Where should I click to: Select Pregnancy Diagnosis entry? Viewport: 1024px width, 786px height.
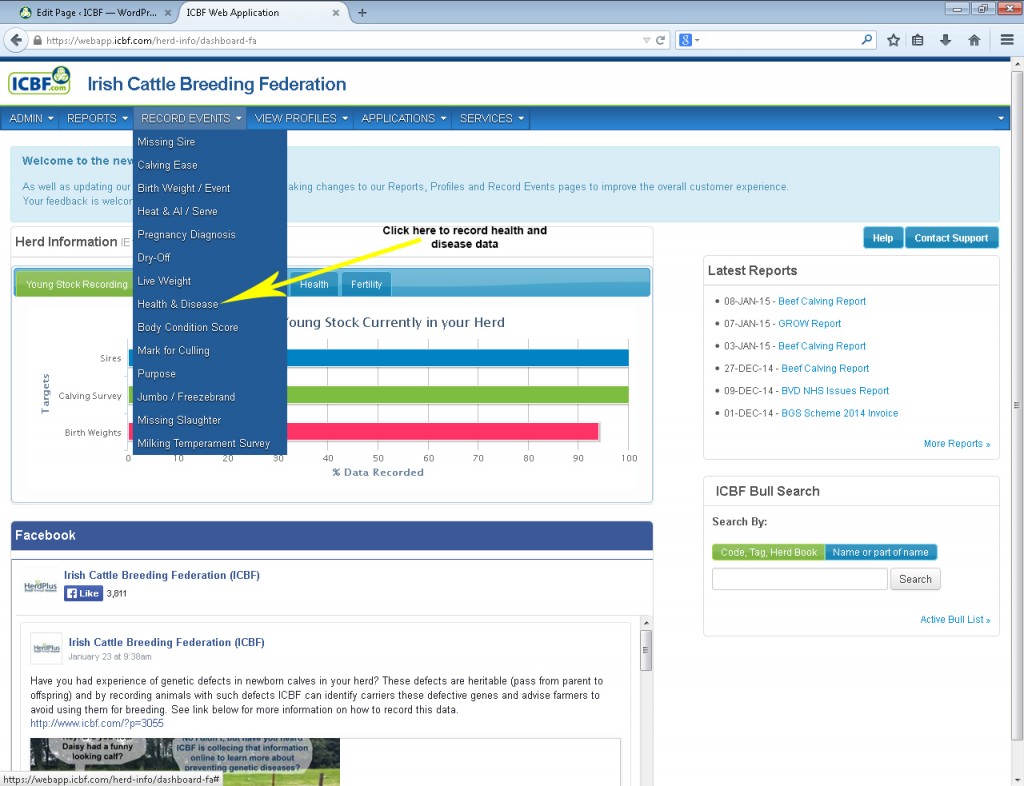(210, 234)
